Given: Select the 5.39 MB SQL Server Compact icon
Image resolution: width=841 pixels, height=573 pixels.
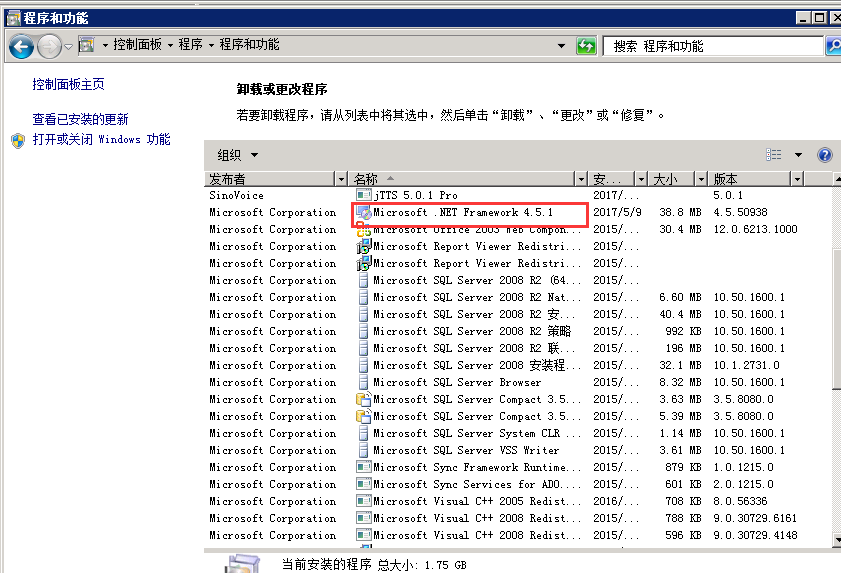Looking at the screenshot, I should pyautogui.click(x=364, y=416).
